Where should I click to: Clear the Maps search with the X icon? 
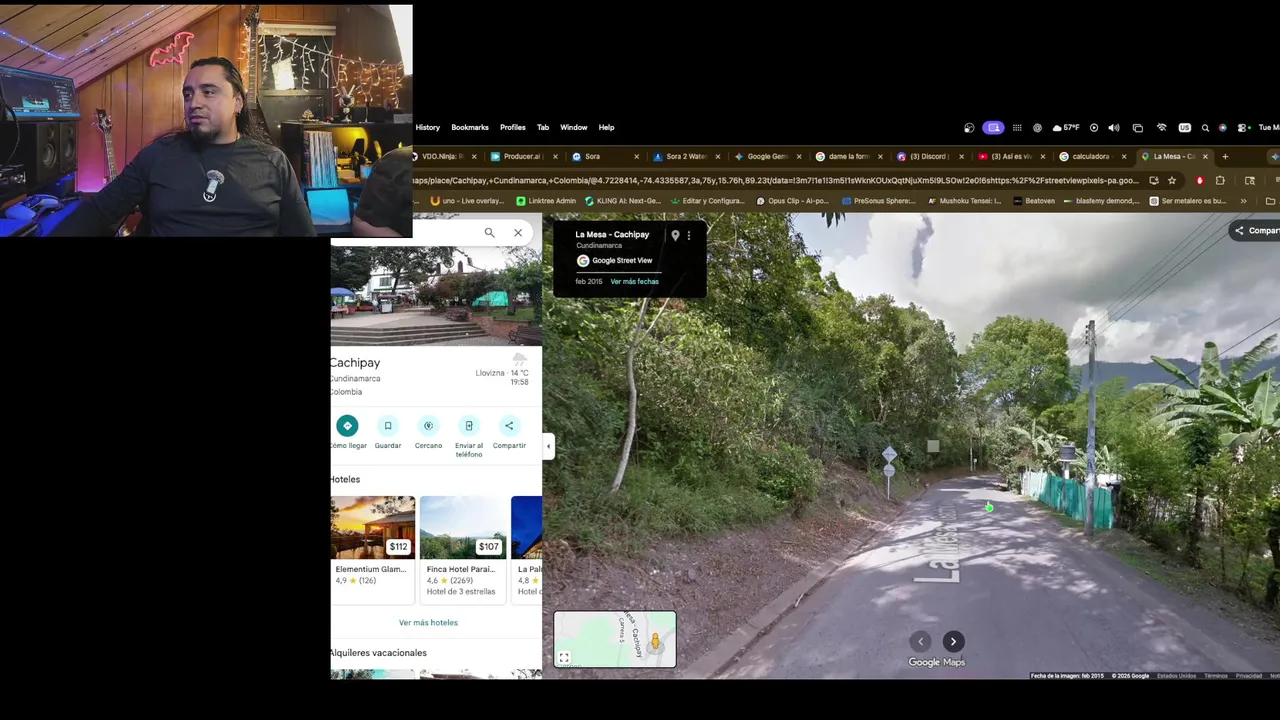point(518,233)
